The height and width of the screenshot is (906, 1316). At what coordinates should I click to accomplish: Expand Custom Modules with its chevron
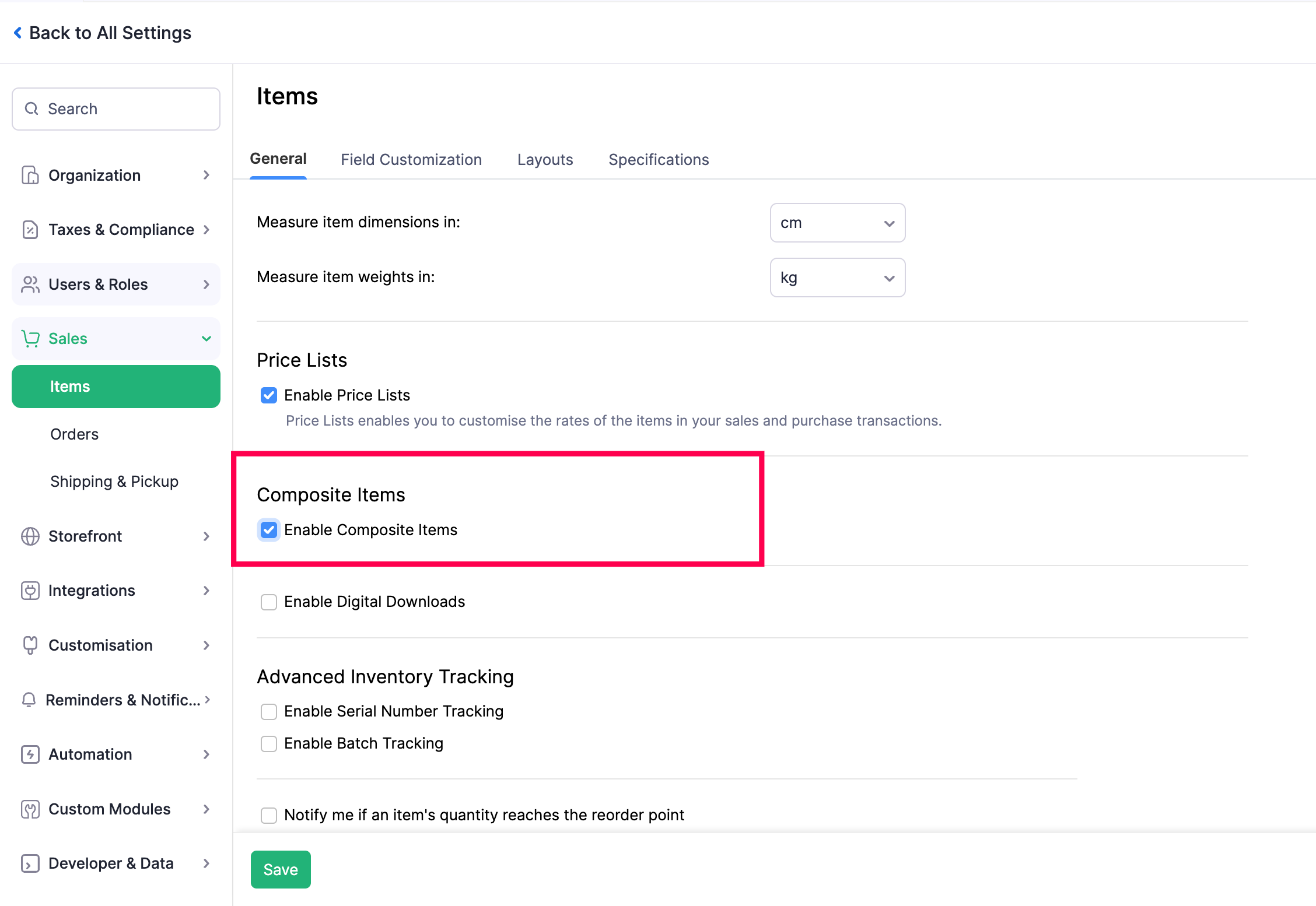tap(206, 809)
